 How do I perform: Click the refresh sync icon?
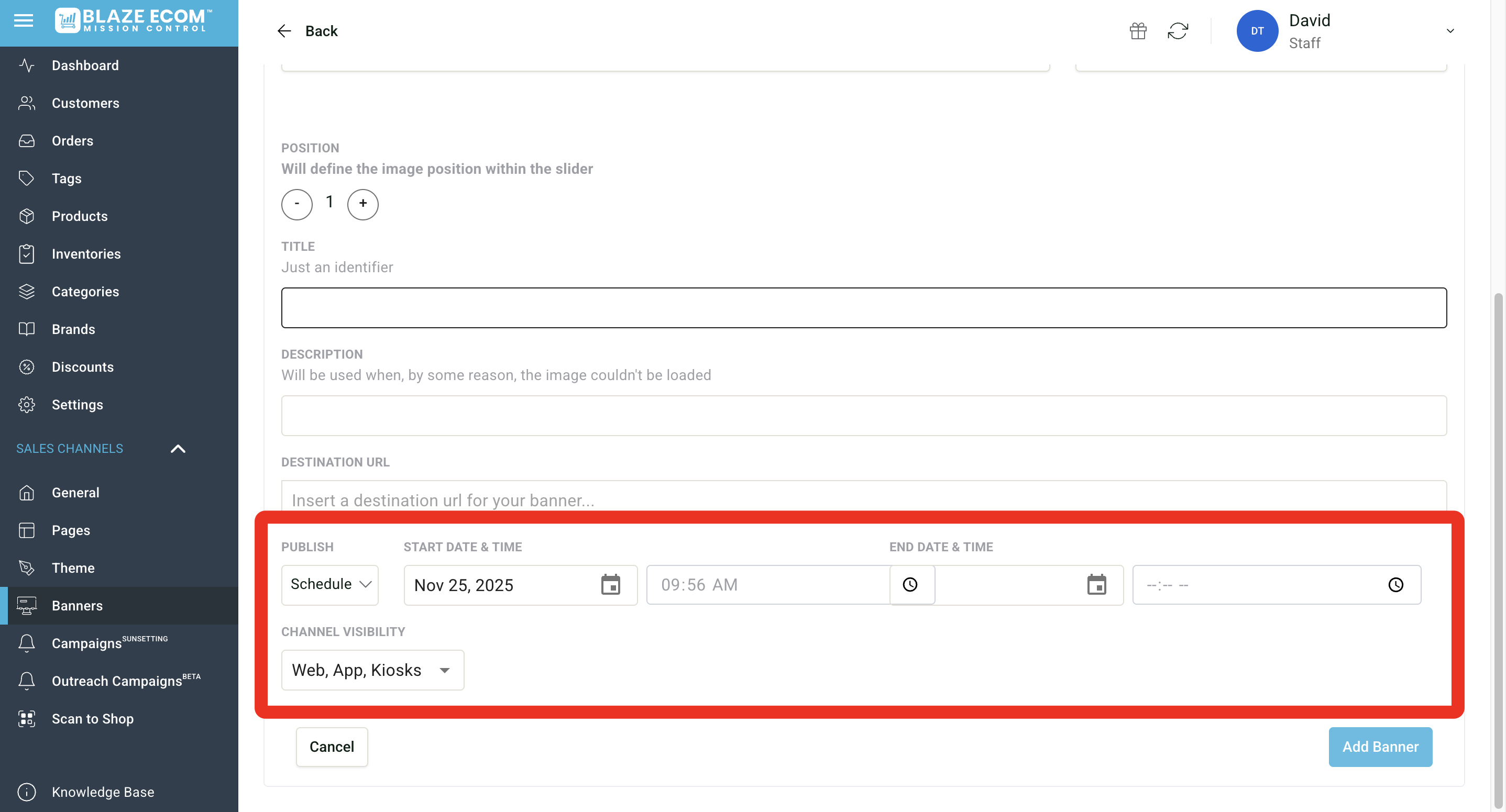(x=1178, y=31)
